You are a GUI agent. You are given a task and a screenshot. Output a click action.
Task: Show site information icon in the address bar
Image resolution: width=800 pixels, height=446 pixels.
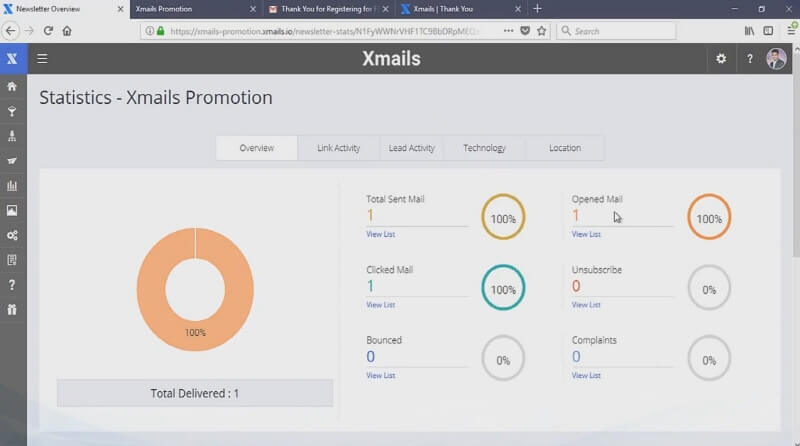tap(149, 31)
